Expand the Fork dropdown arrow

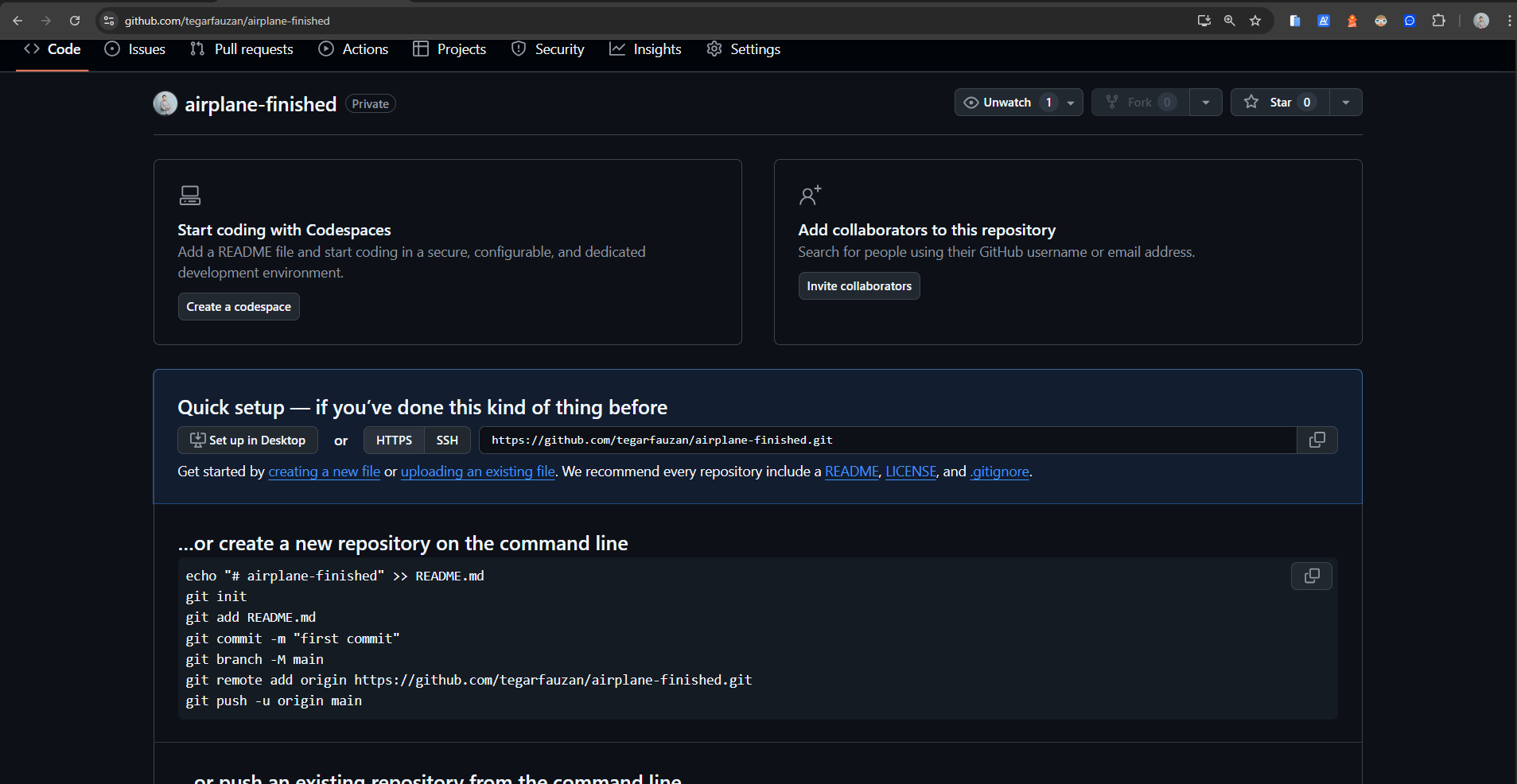click(1206, 103)
